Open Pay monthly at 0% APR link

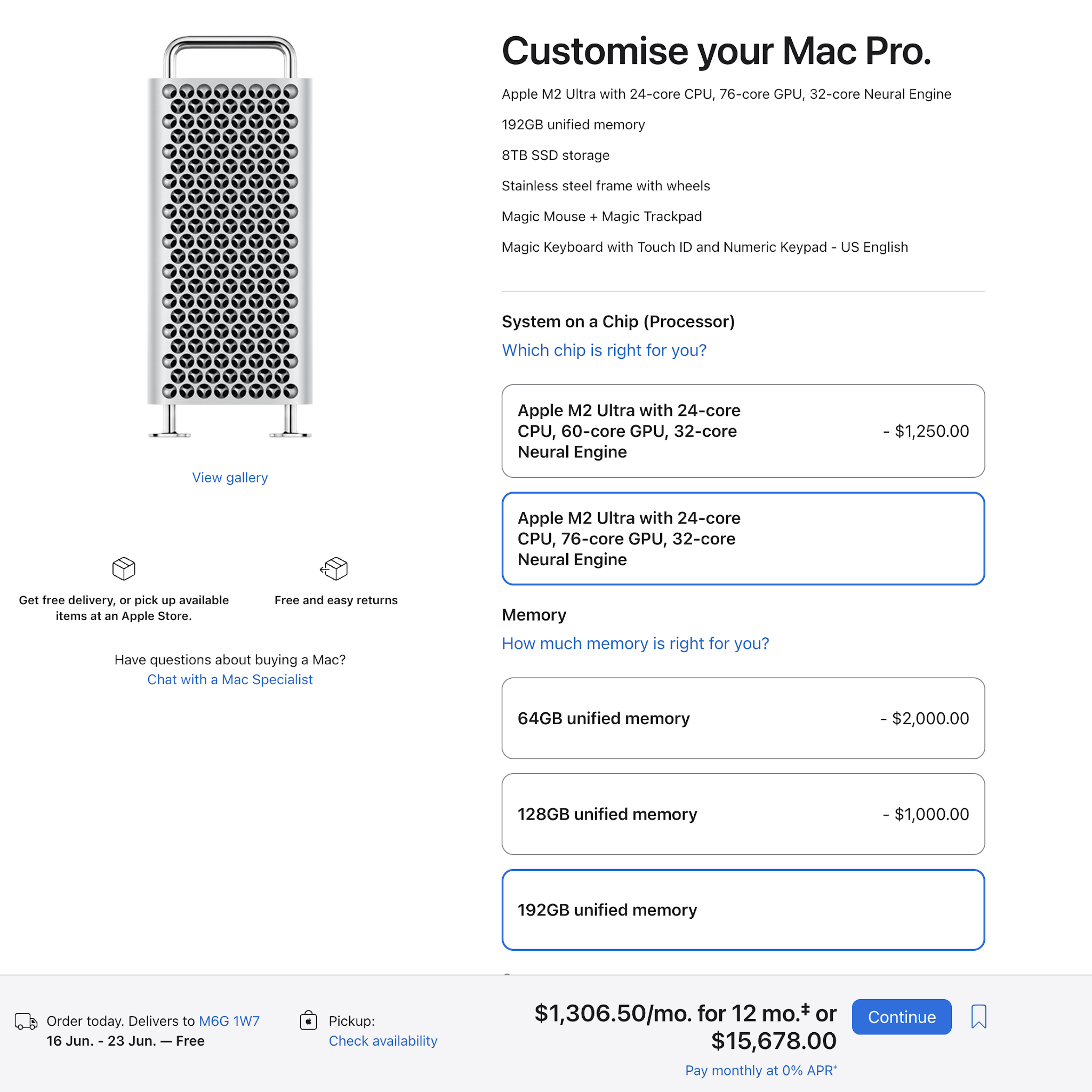pyautogui.click(x=760, y=1070)
